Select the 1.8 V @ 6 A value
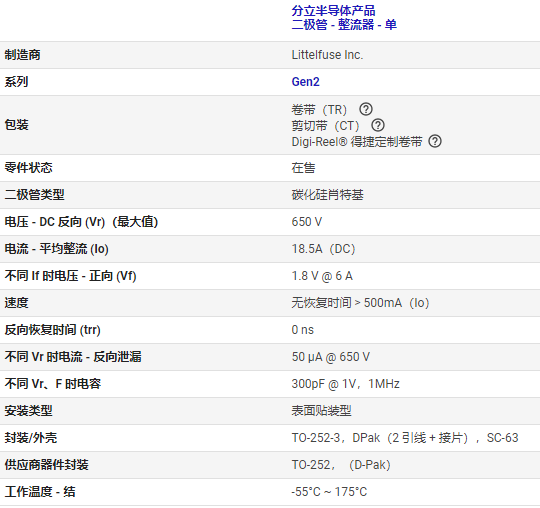This screenshot has width=540, height=508. 322,276
